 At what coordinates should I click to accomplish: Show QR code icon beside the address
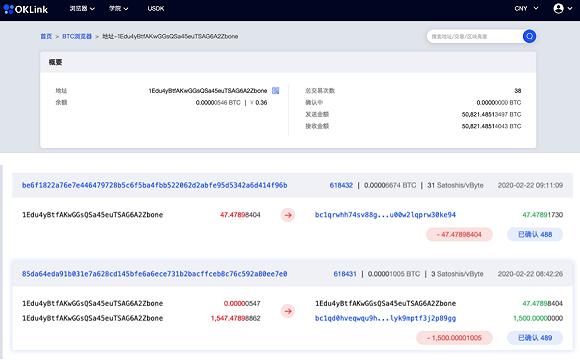[276, 91]
